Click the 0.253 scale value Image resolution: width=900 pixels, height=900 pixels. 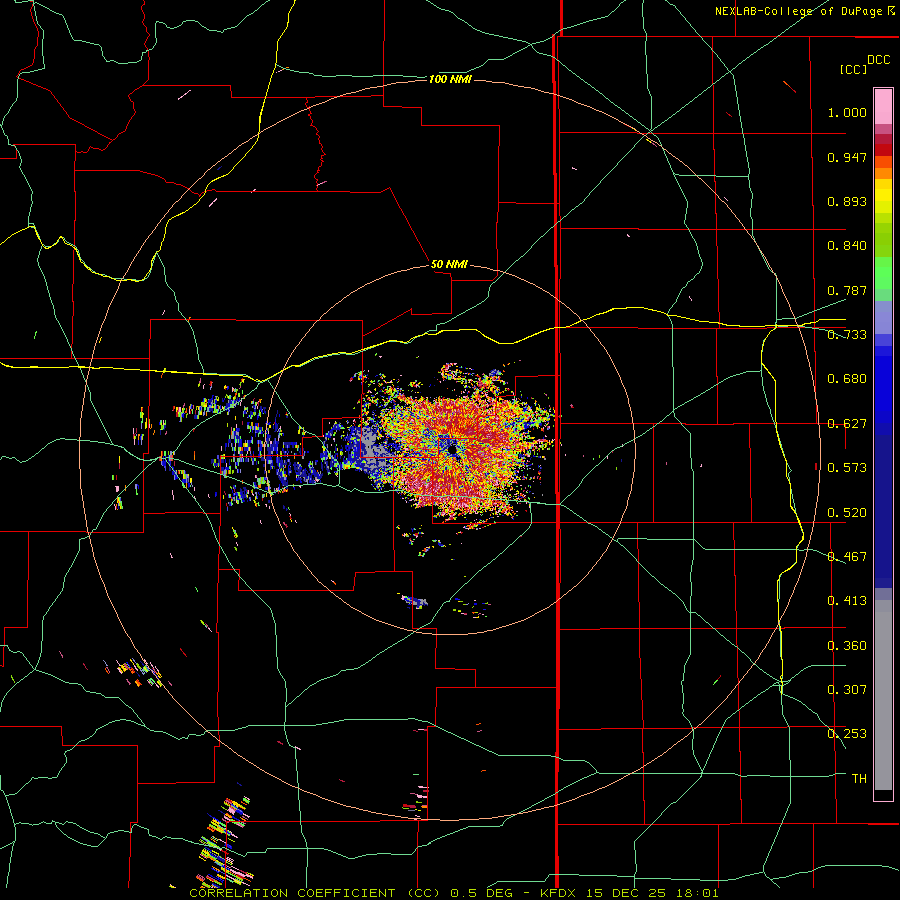pos(847,734)
